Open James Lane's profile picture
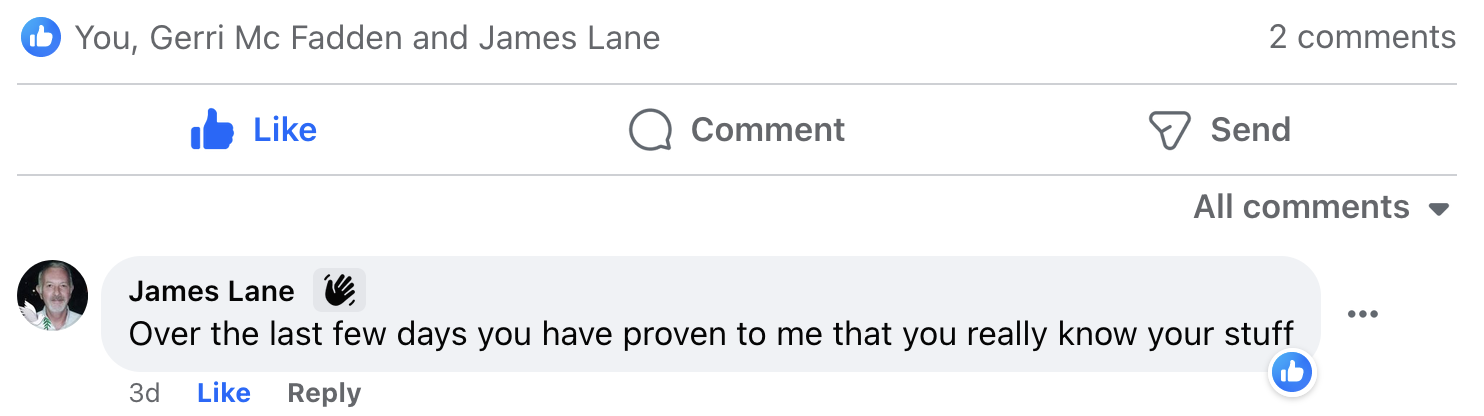This screenshot has height=416, width=1484. pyautogui.click(x=53, y=296)
